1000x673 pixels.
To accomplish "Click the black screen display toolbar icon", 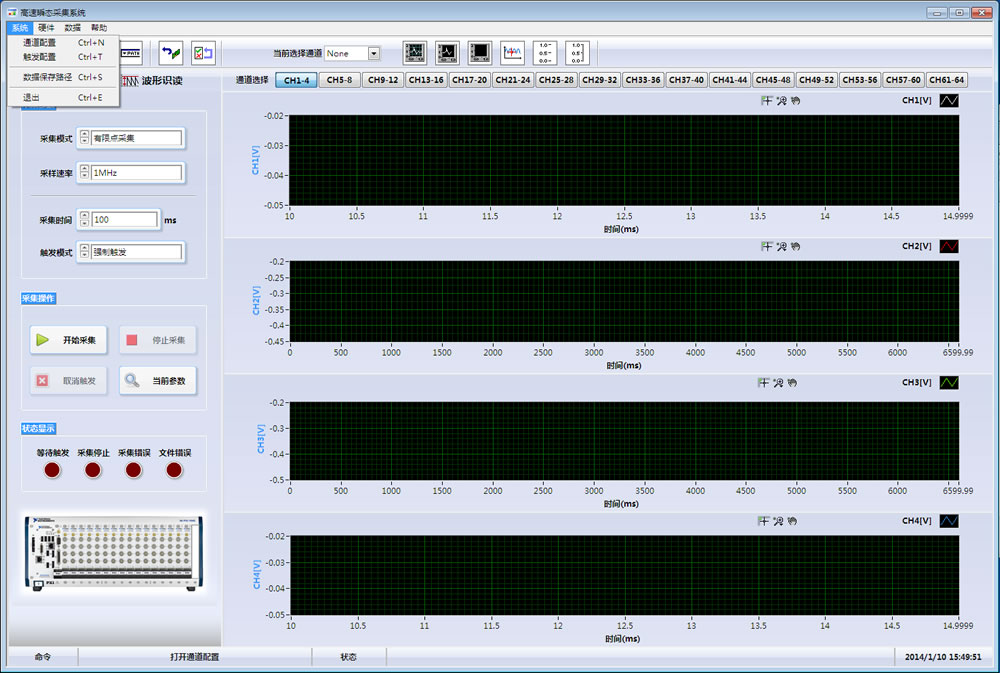I will [x=480, y=53].
